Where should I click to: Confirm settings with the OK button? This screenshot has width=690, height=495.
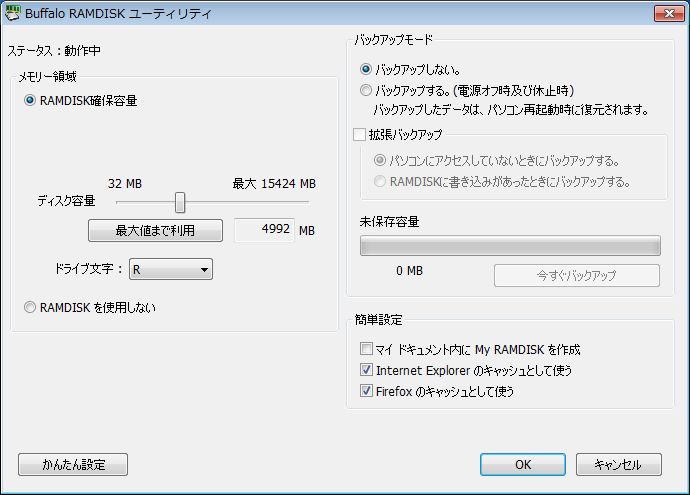523,465
